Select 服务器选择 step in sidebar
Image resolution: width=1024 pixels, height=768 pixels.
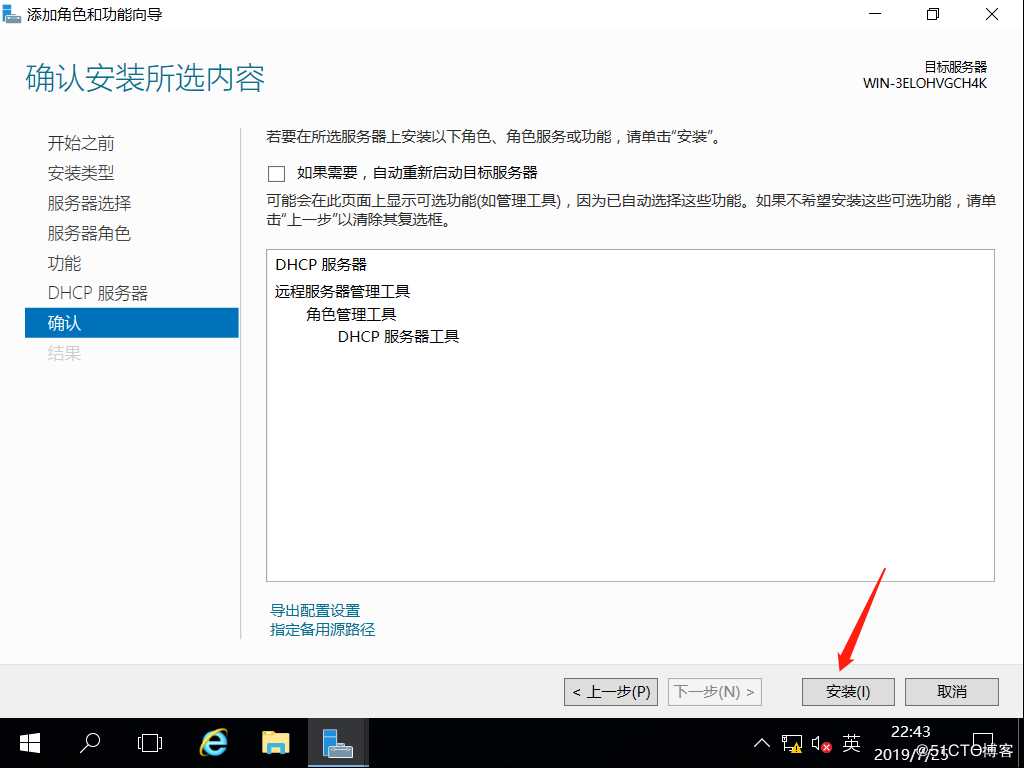coord(89,203)
